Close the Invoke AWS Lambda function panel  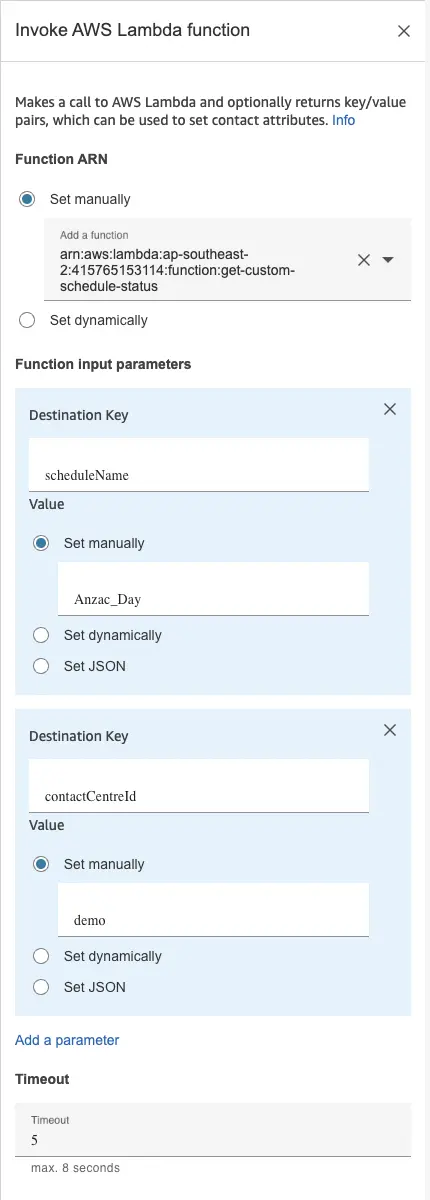[x=404, y=31]
